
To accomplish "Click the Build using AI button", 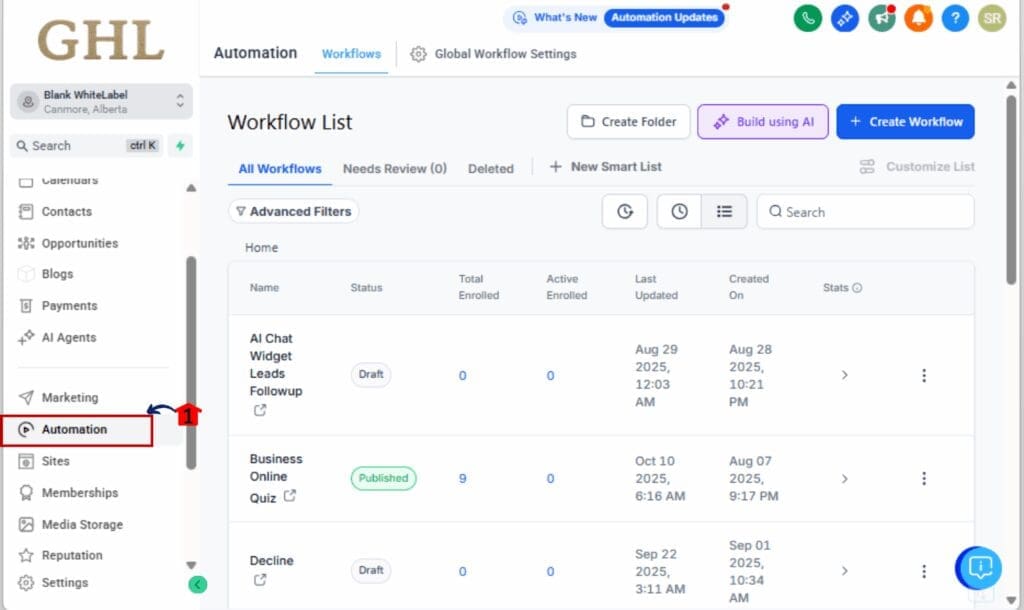I will tap(764, 122).
